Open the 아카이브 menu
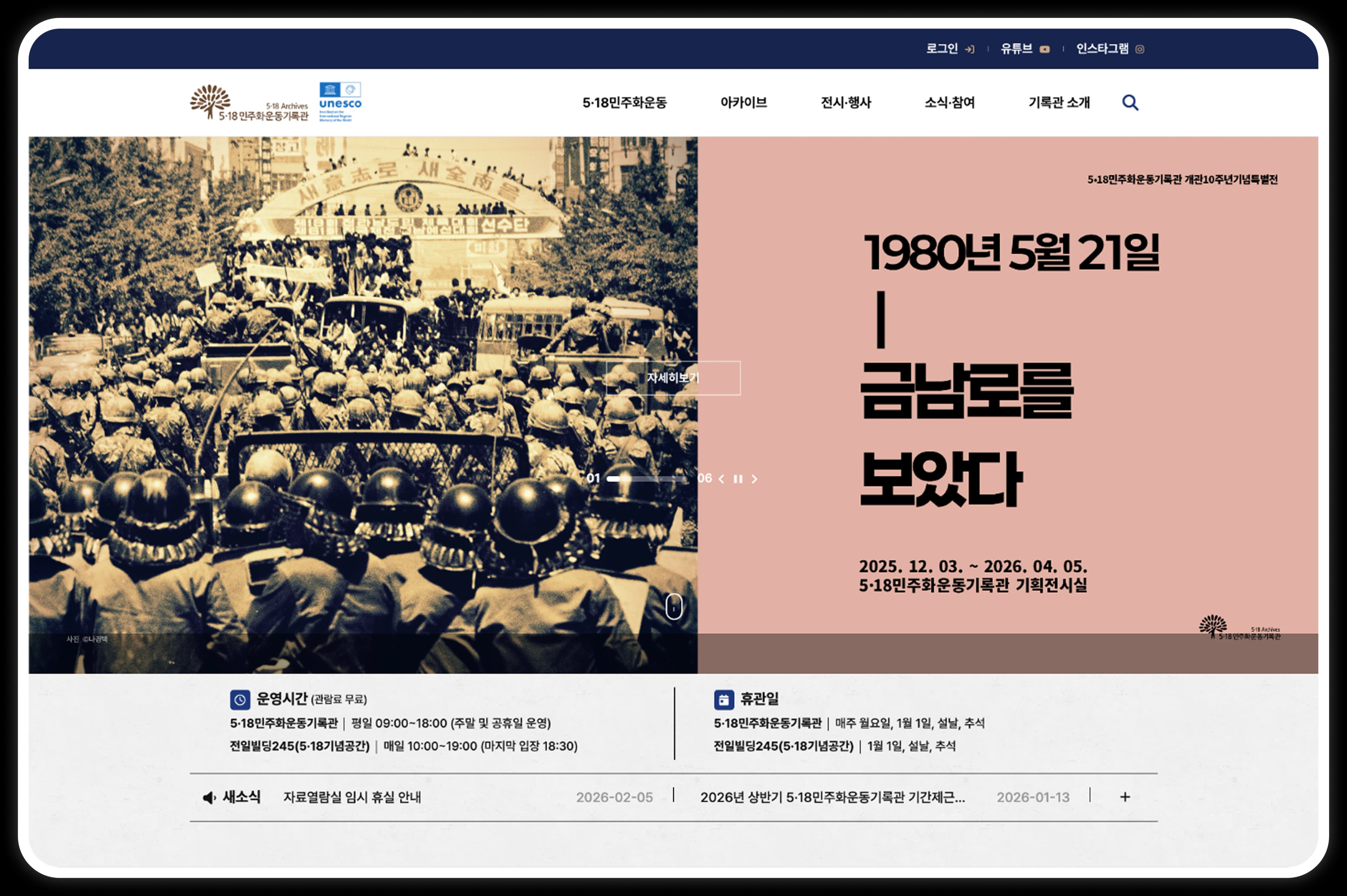1347x896 pixels. click(x=744, y=103)
